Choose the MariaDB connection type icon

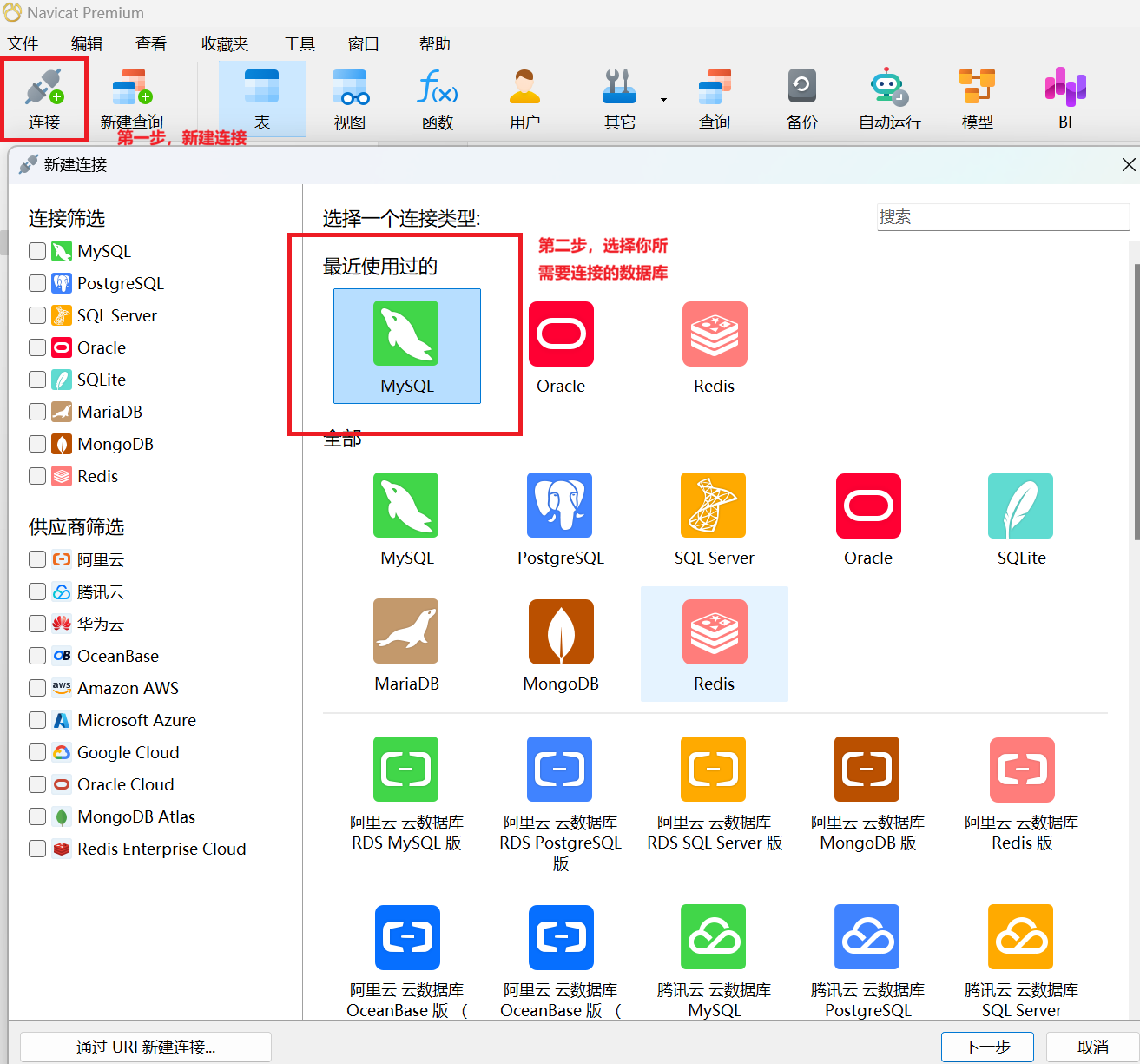[x=407, y=644]
